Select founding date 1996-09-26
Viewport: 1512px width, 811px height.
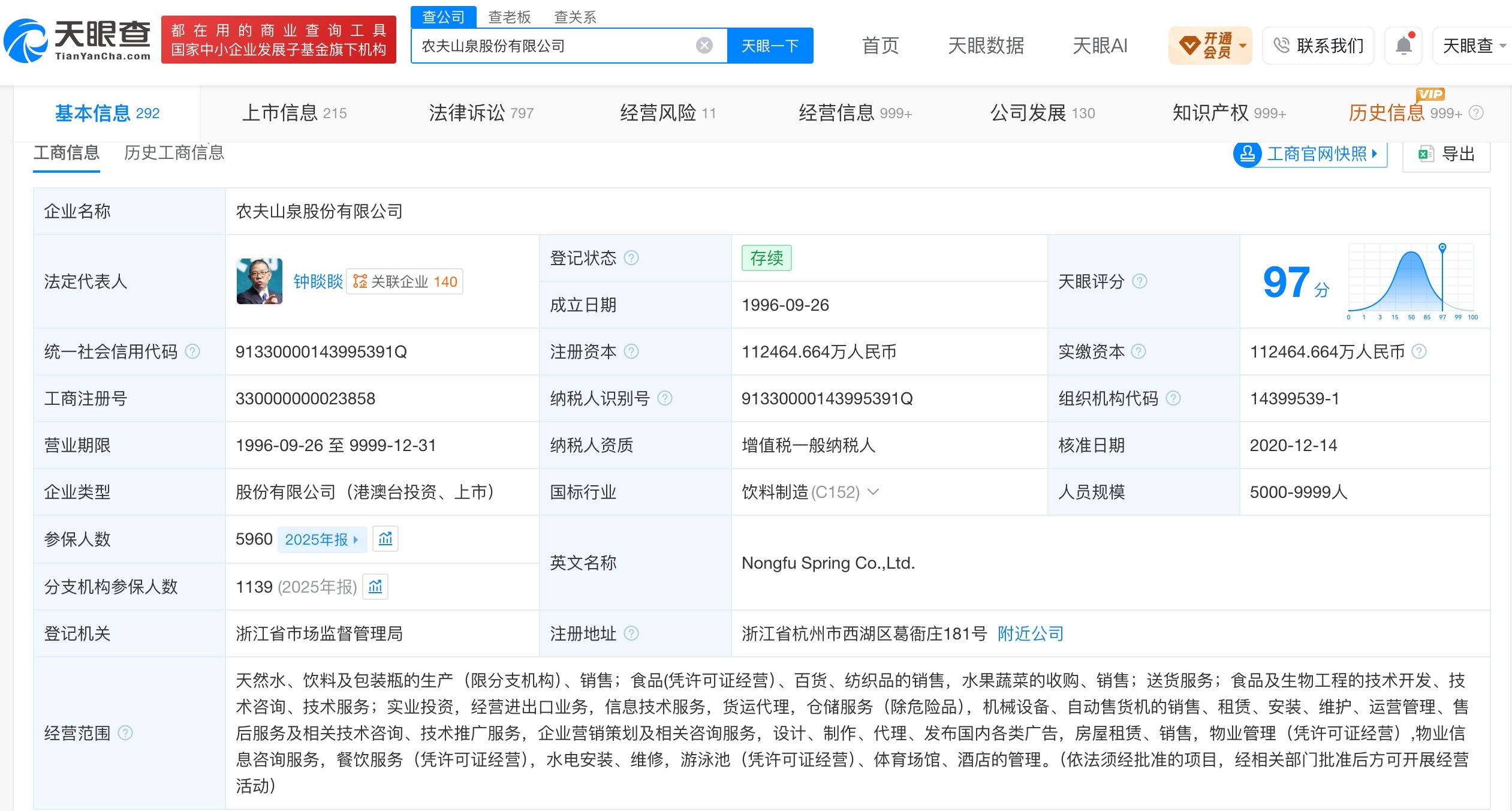[785, 305]
